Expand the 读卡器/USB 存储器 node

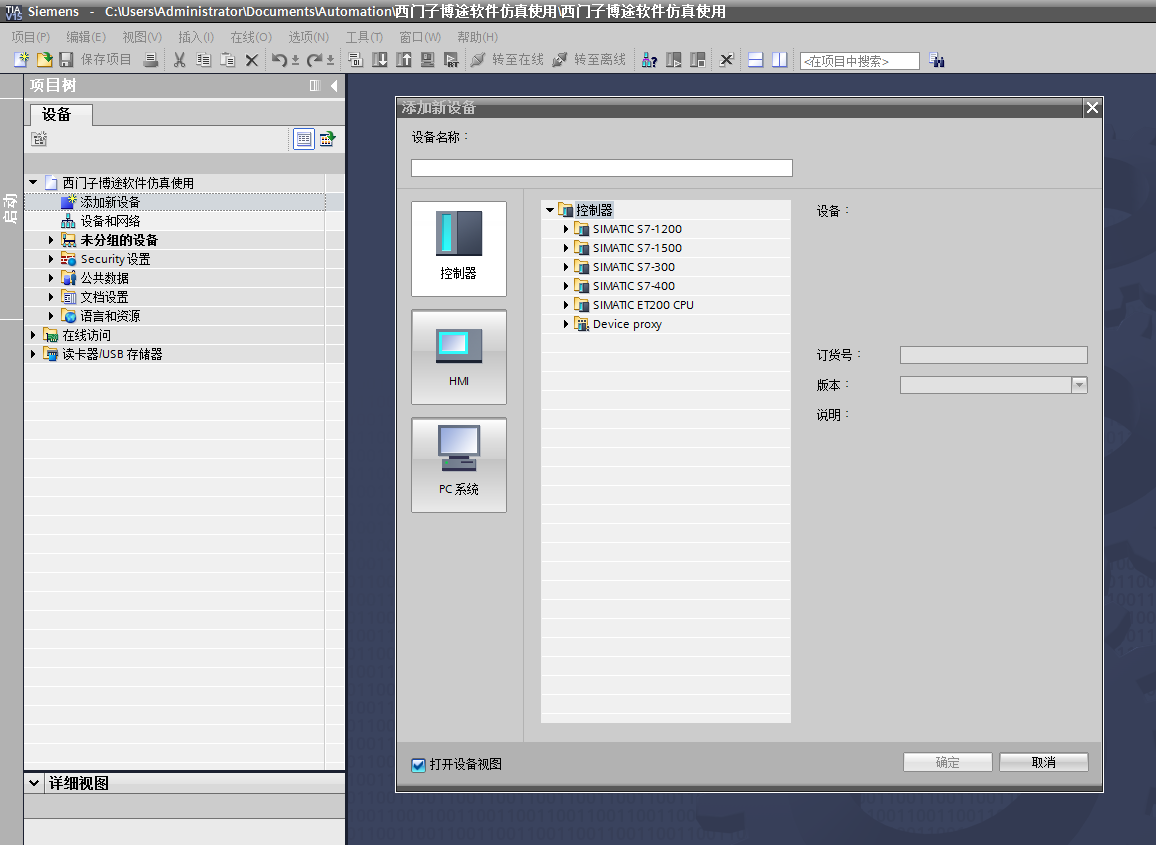33,354
